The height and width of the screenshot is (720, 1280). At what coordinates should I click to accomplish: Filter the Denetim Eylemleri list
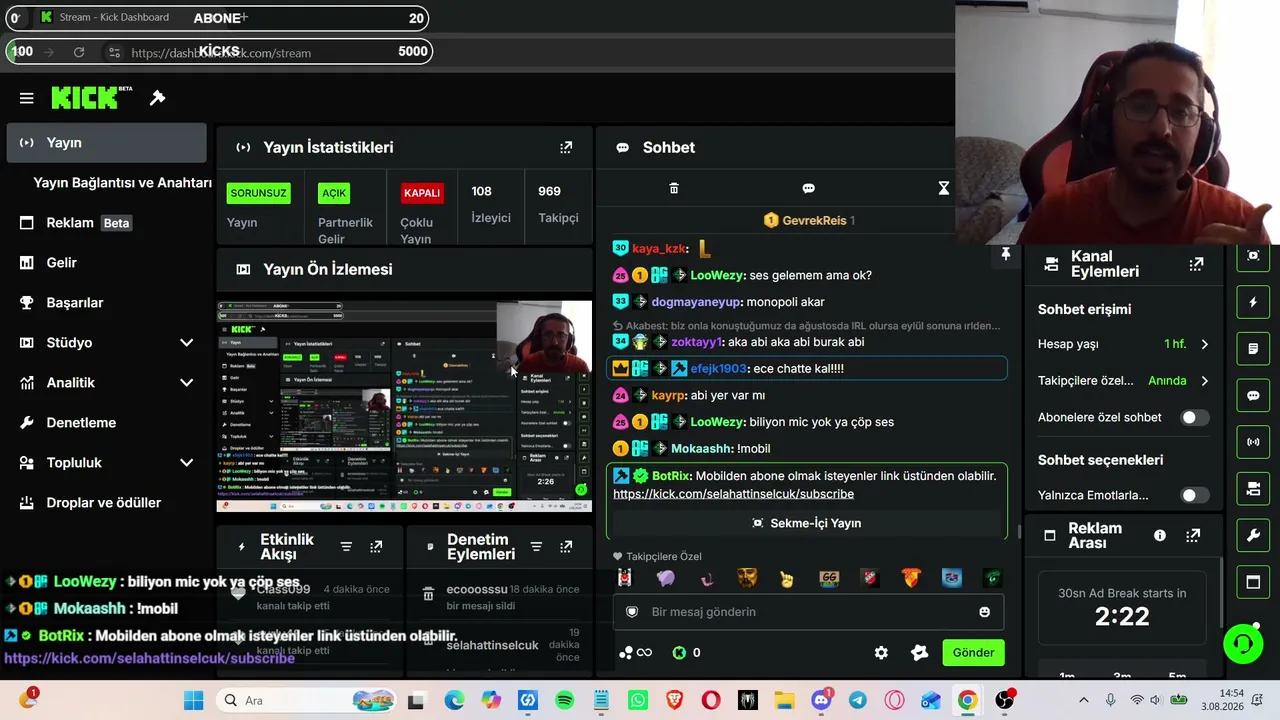(536, 547)
